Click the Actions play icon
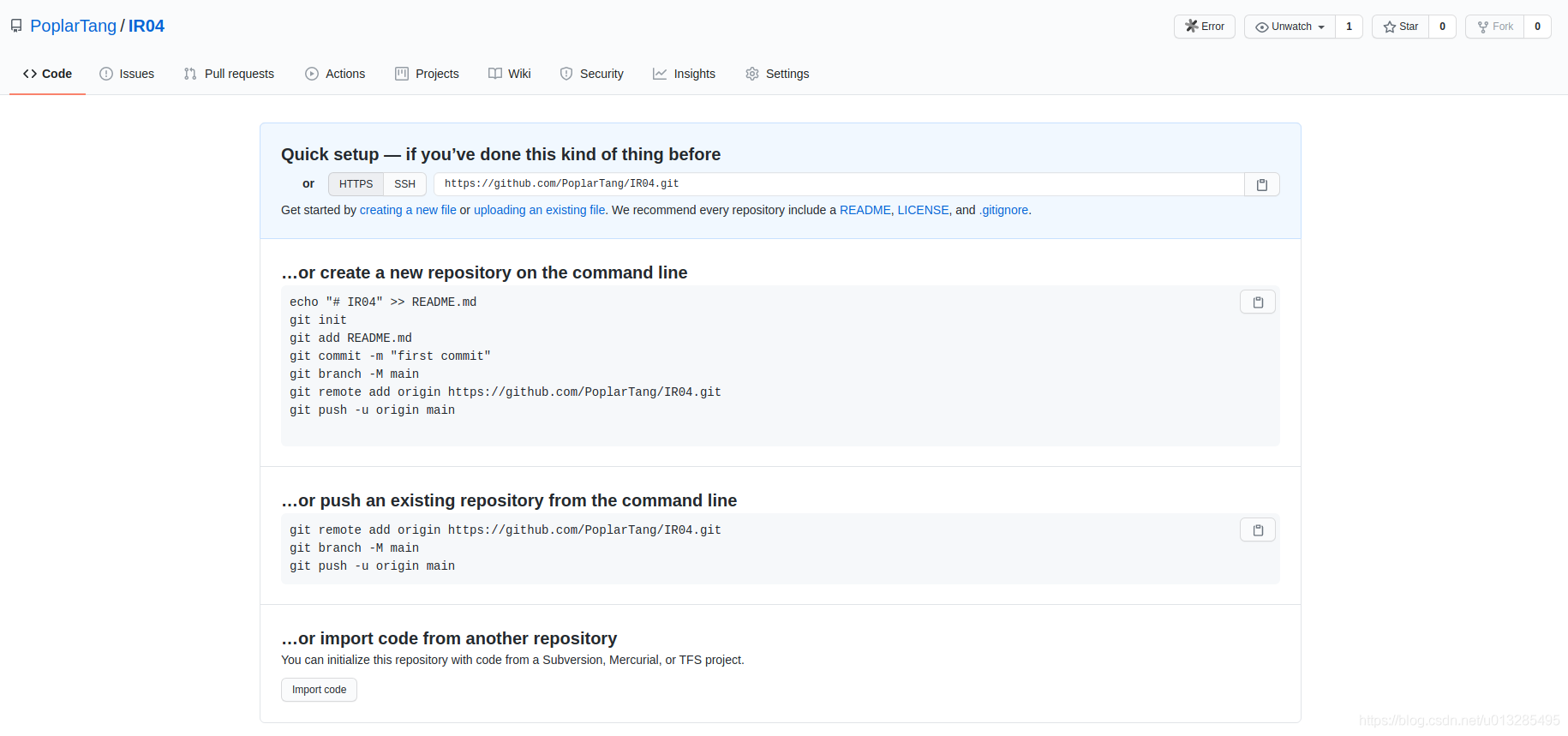The width and height of the screenshot is (1568, 736). 312,74
